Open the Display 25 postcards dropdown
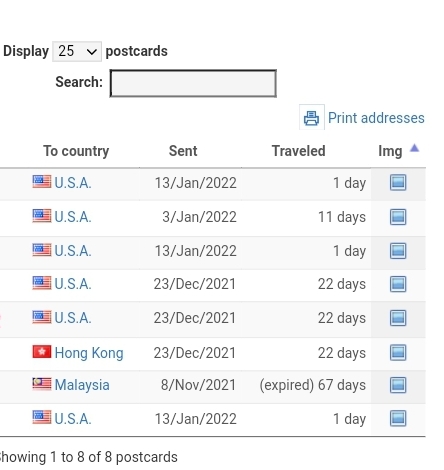The width and height of the screenshot is (444, 470). click(x=77, y=51)
